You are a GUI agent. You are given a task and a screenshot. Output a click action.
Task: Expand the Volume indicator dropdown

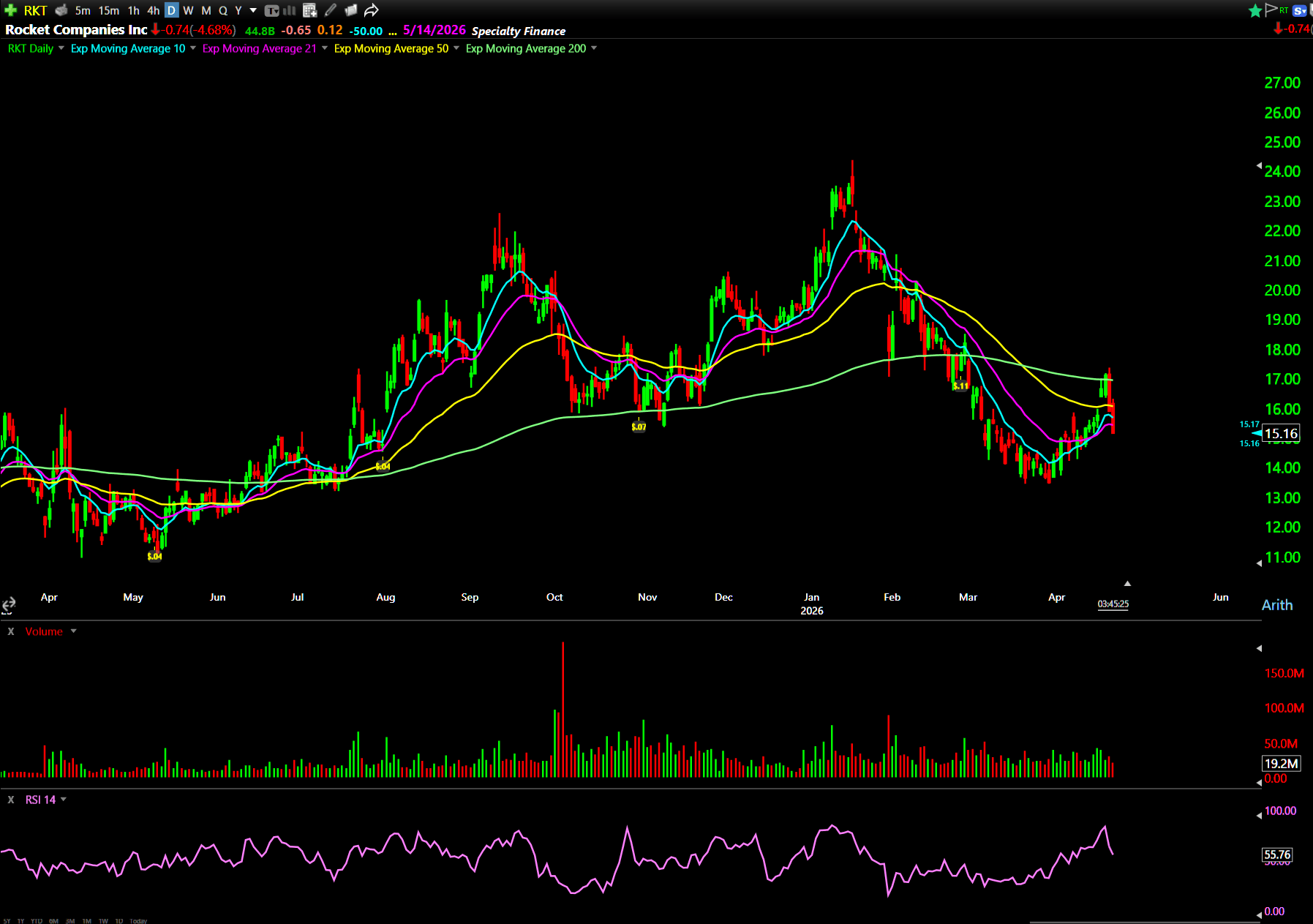73,631
